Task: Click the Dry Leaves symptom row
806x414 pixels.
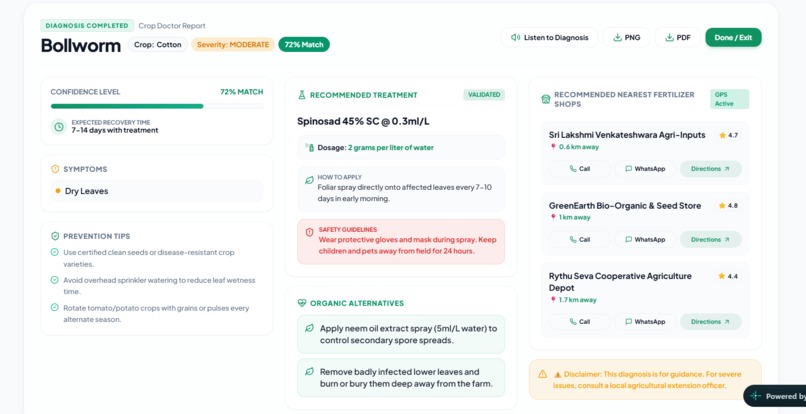Action: [157, 191]
